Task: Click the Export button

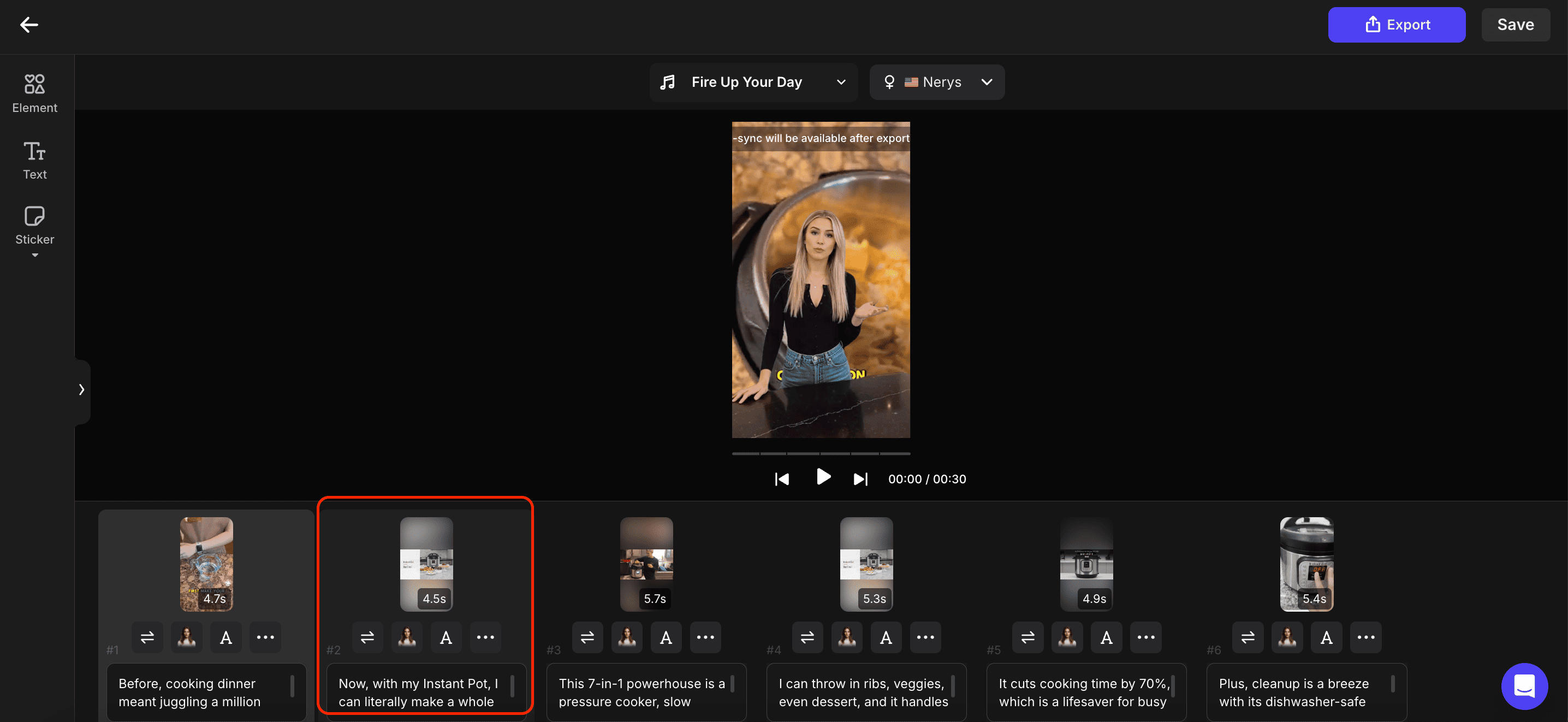Action: (x=1397, y=25)
